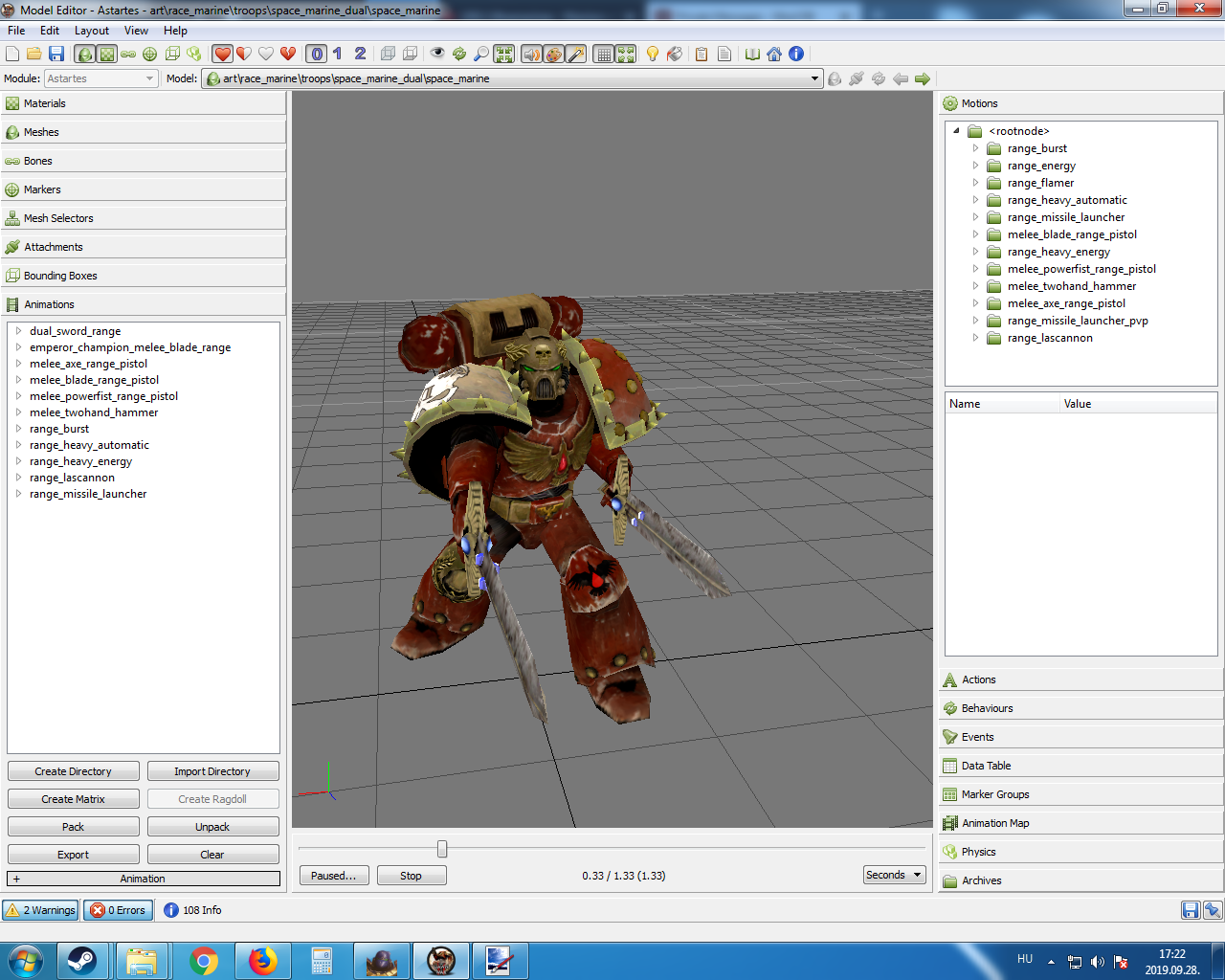This screenshot has height=980, width=1225.
Task: Click the eye toolbar icon
Action: click(437, 55)
